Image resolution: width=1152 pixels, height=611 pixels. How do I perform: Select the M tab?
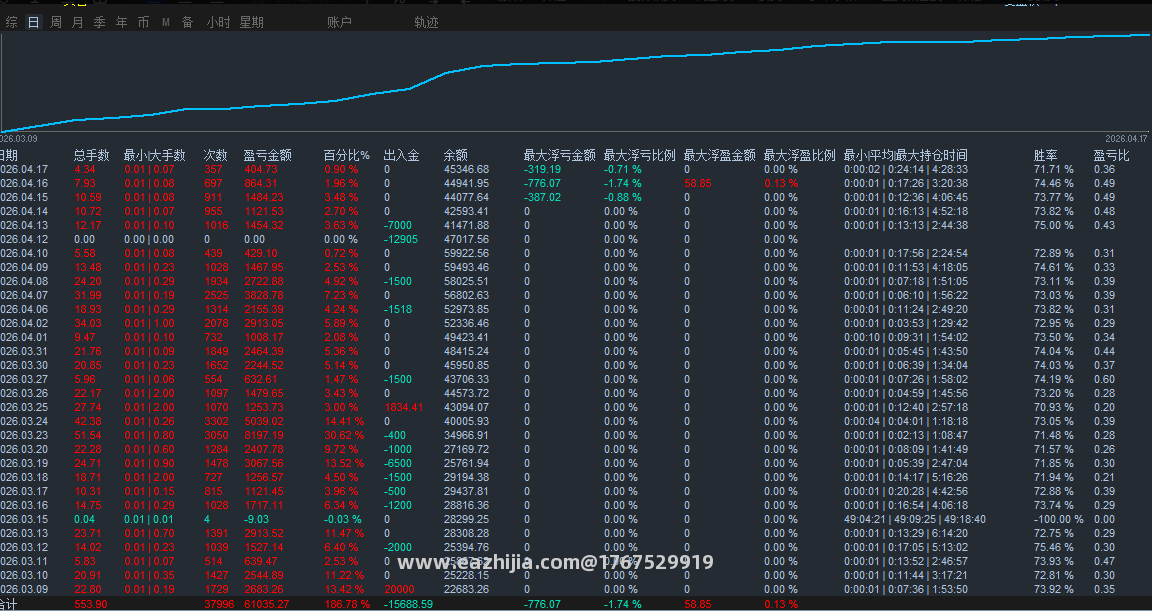(x=165, y=23)
